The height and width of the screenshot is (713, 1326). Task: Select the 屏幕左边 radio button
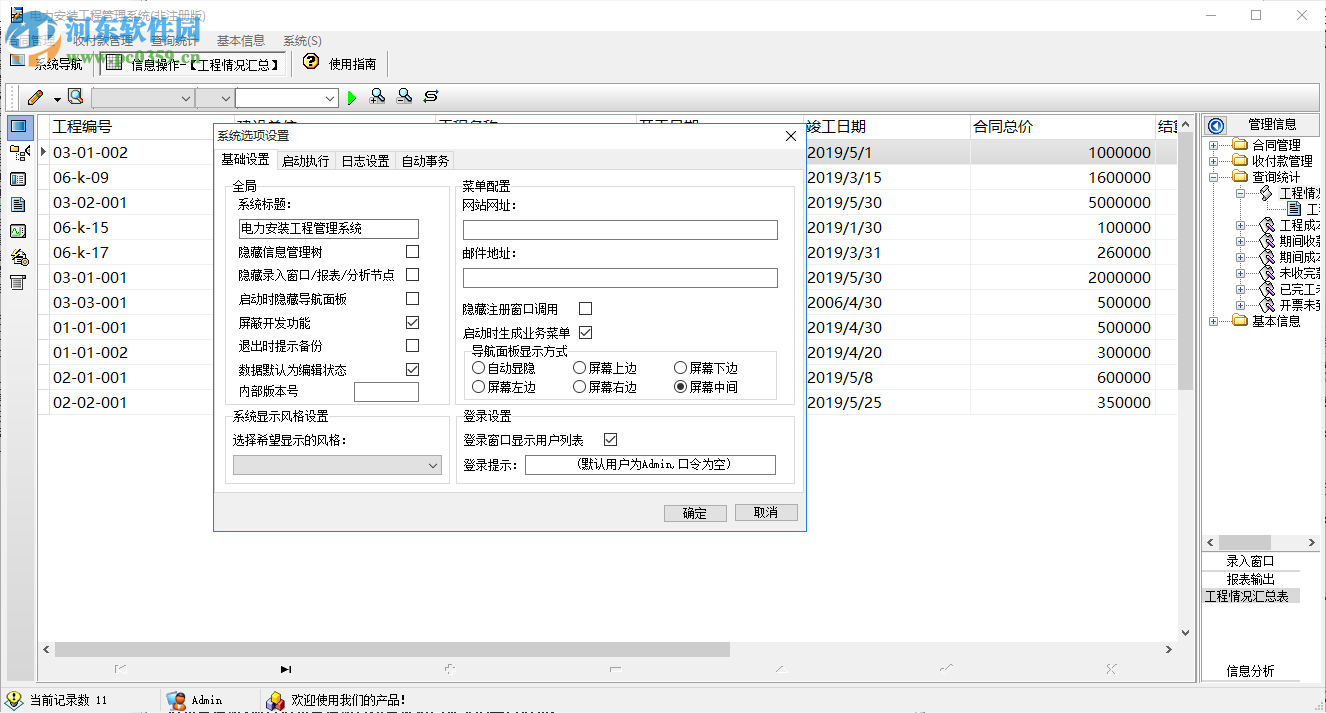(x=478, y=386)
